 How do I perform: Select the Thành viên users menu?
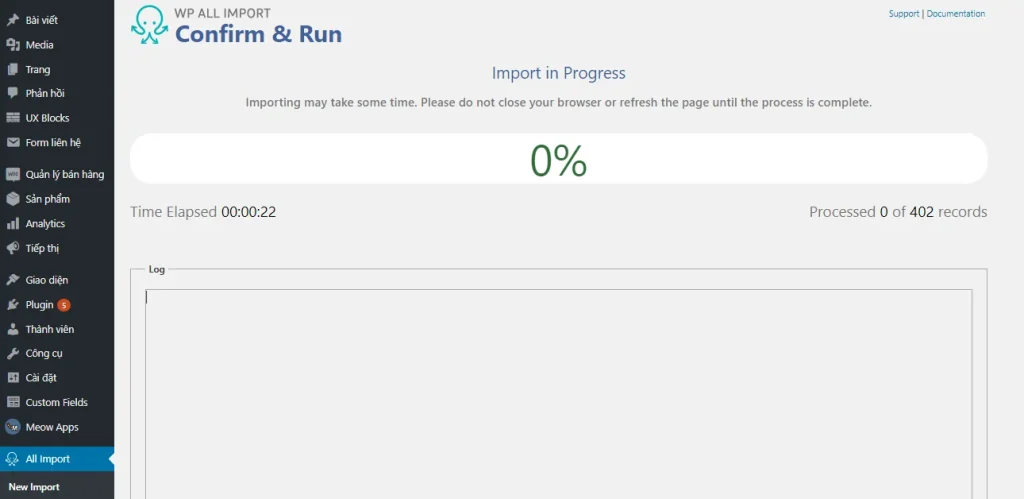[57, 329]
